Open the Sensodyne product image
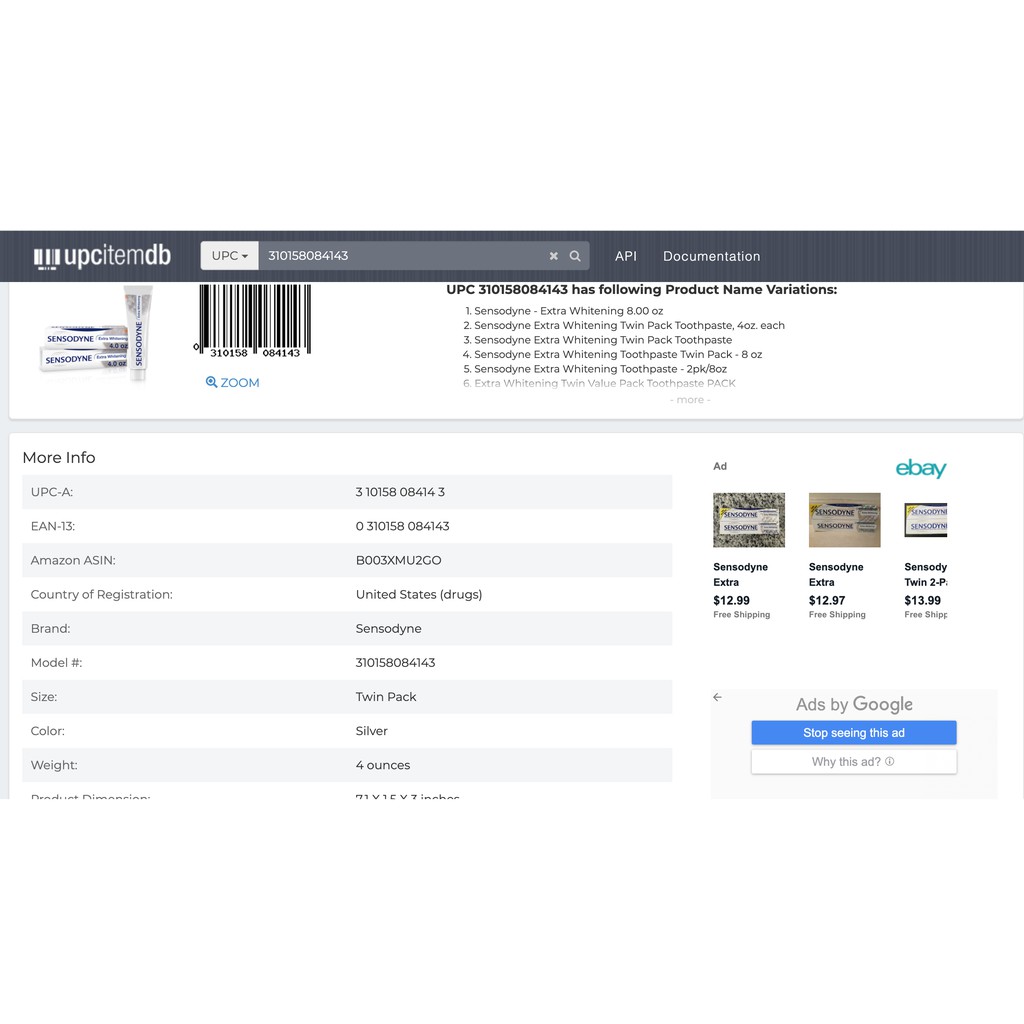Screen dimensions: 1024x1024 tap(97, 333)
